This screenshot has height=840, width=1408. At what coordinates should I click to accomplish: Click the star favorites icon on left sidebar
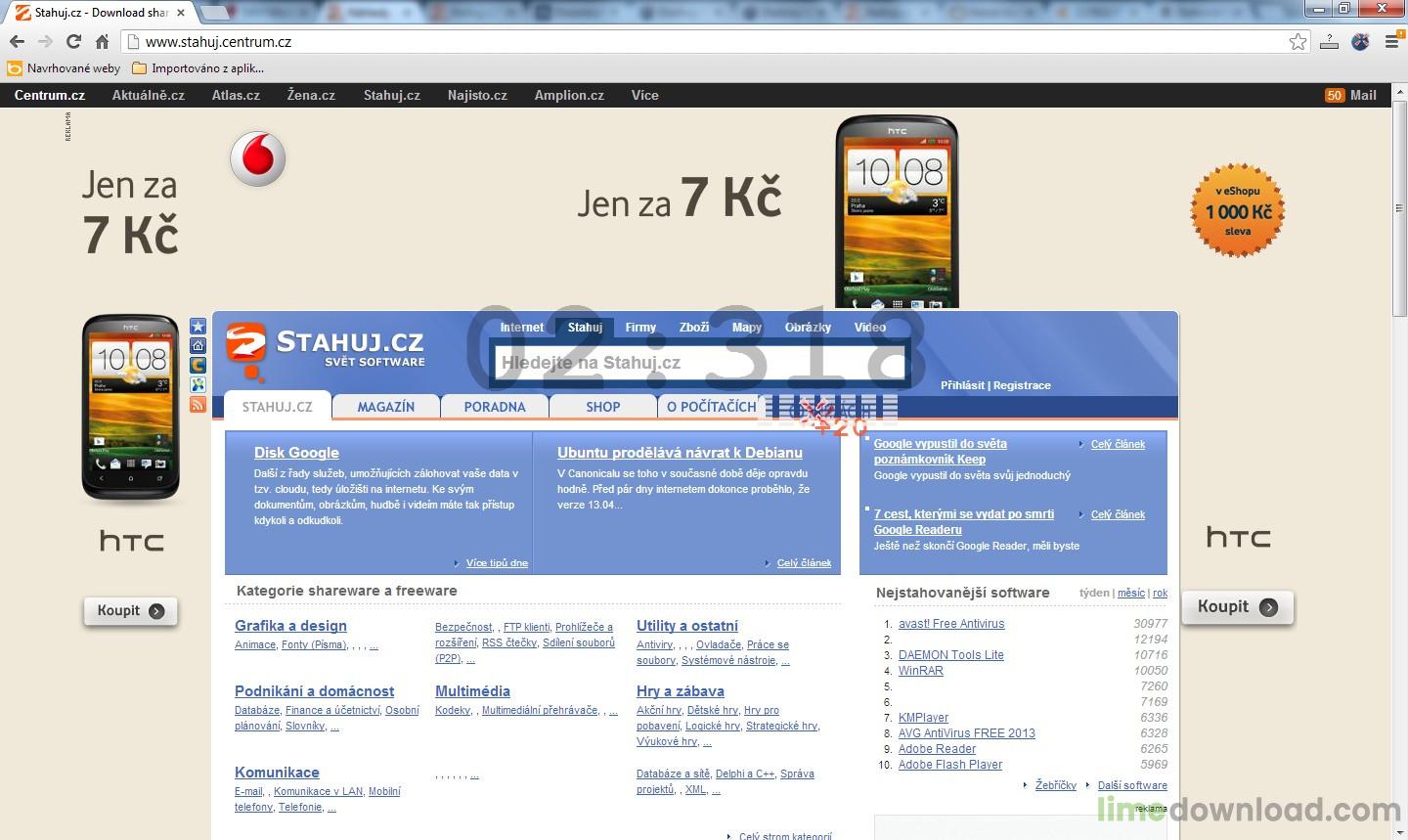(x=198, y=328)
